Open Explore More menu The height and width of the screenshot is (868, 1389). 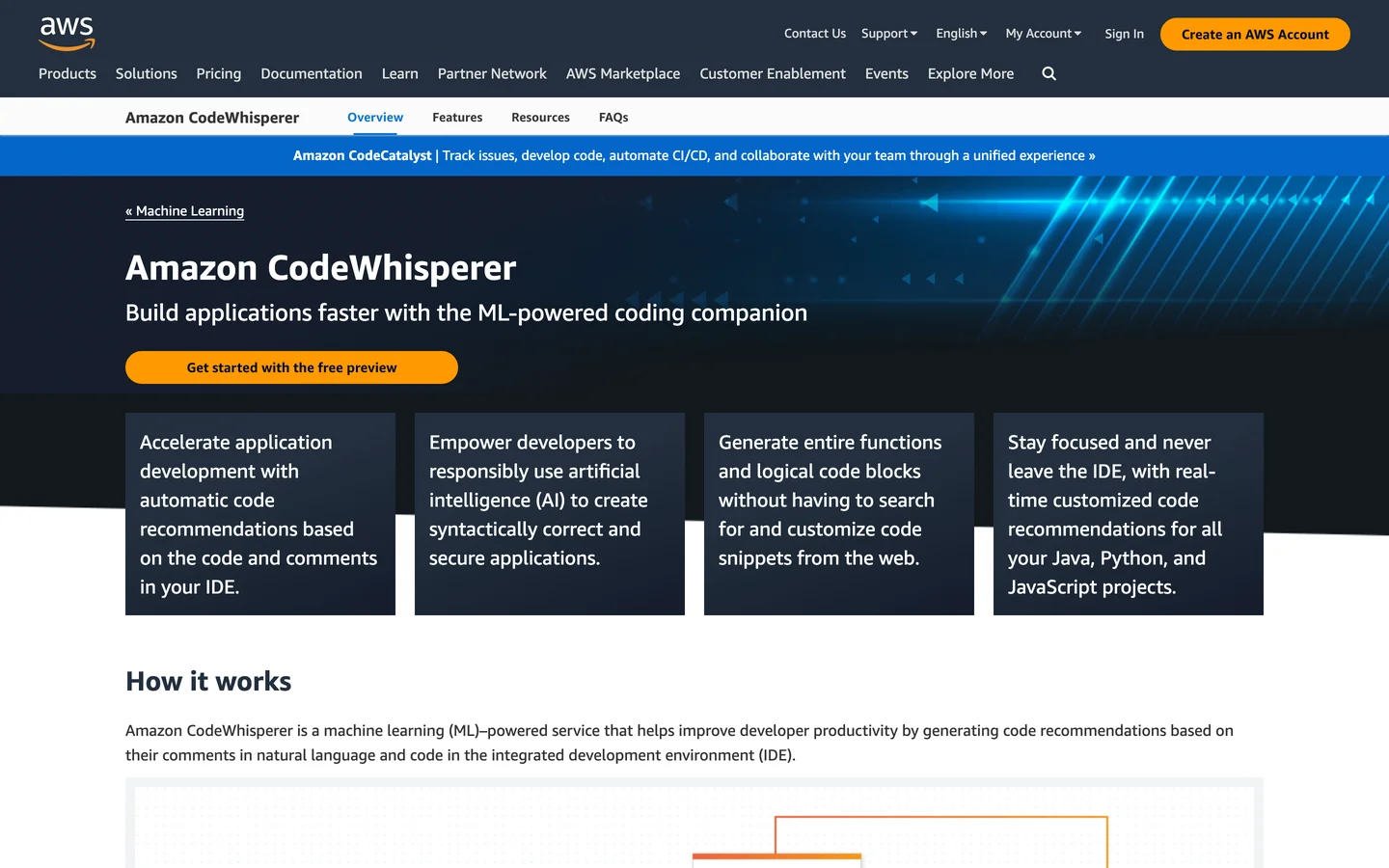click(x=970, y=73)
